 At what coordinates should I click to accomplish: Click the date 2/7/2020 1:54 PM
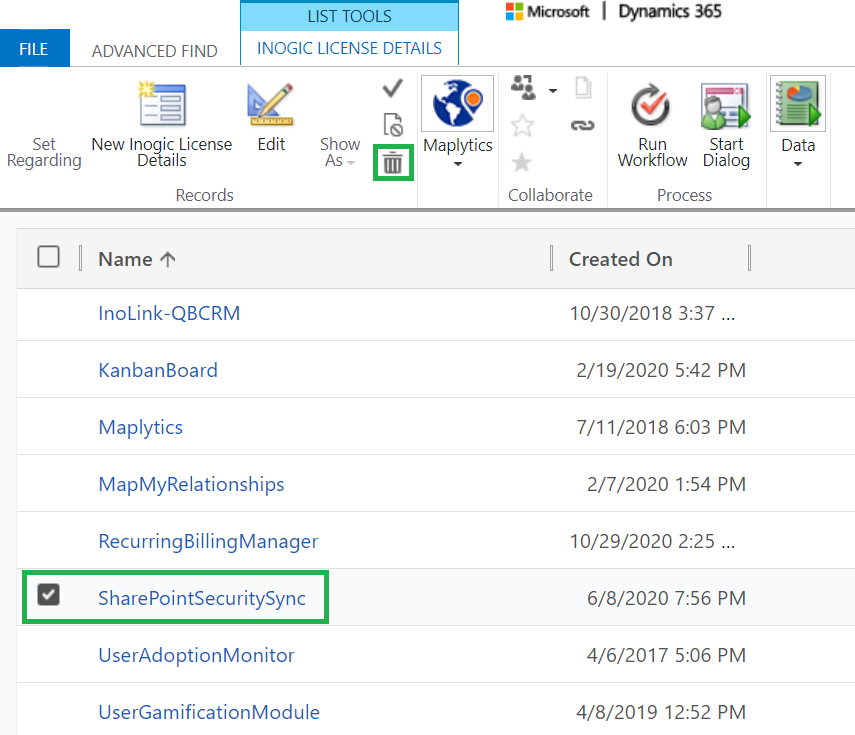click(666, 484)
